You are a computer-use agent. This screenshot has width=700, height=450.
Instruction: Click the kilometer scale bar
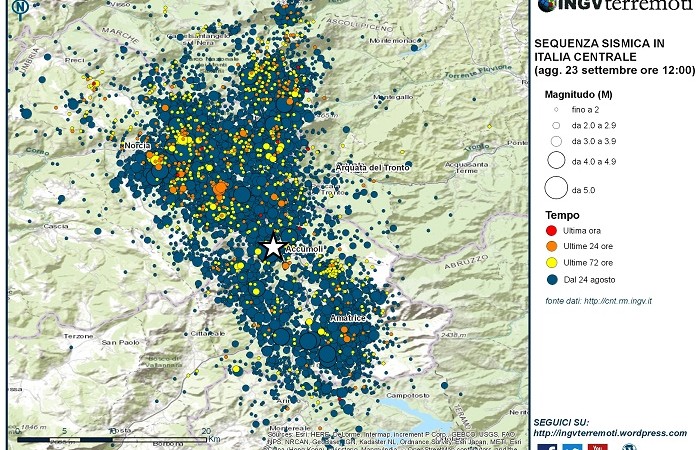(x=110, y=439)
